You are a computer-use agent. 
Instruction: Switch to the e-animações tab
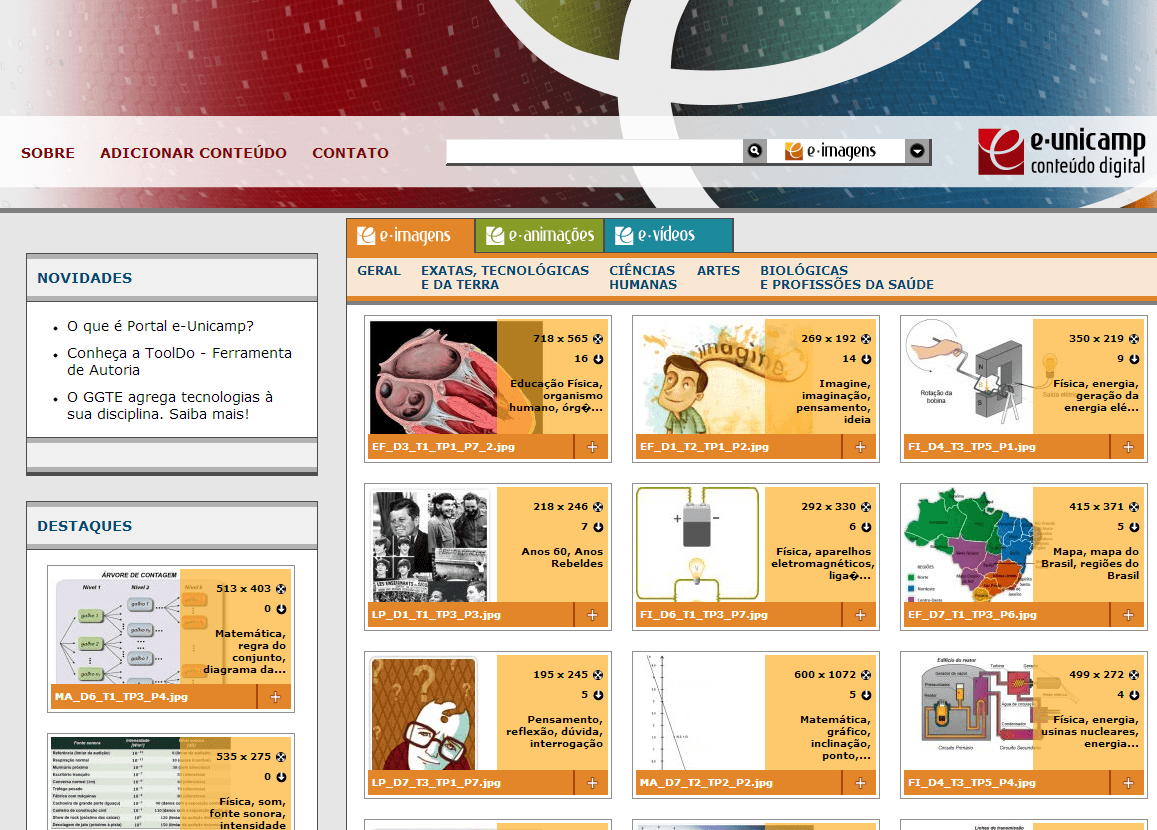coord(540,235)
